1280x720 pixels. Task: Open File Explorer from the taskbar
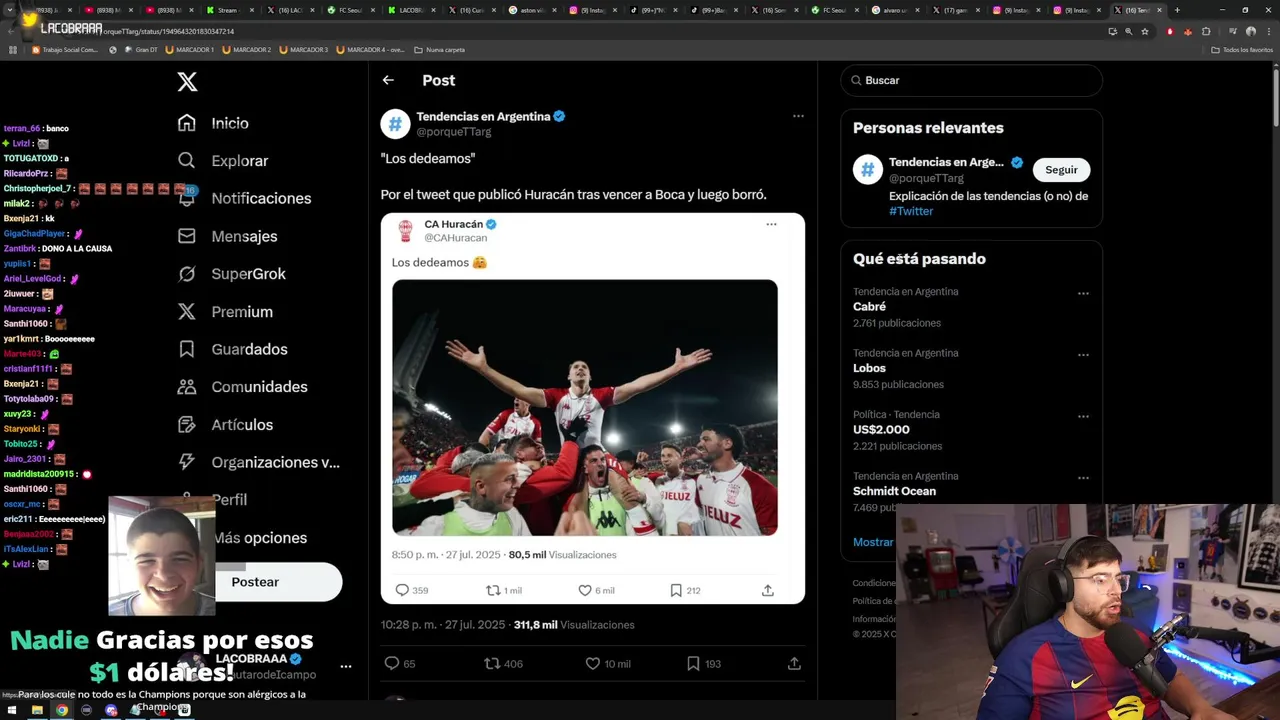point(37,710)
